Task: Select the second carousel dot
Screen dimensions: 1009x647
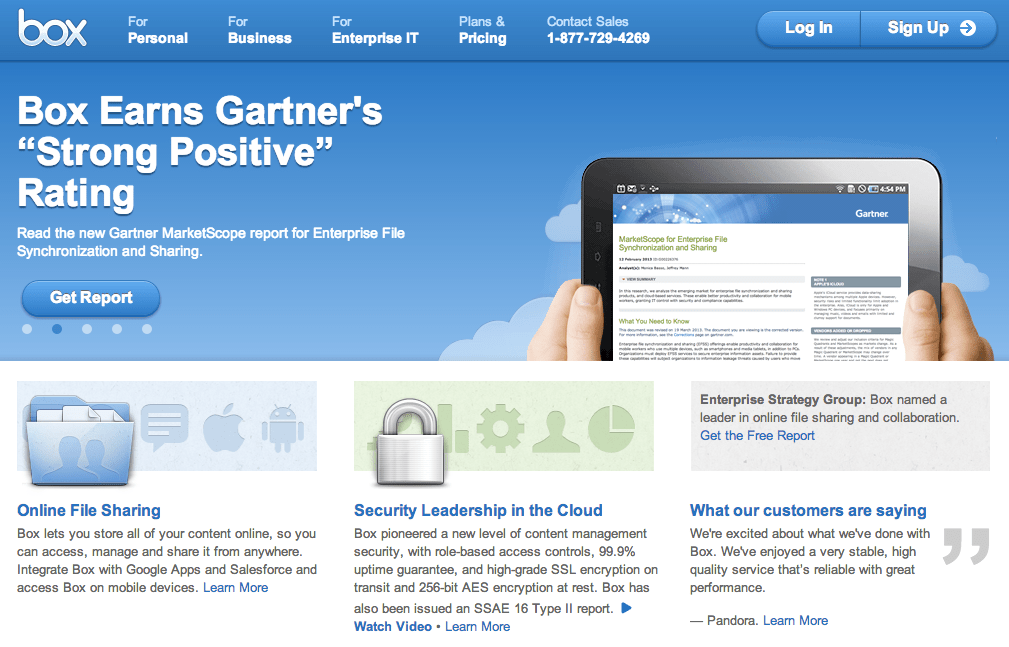Action: (57, 329)
